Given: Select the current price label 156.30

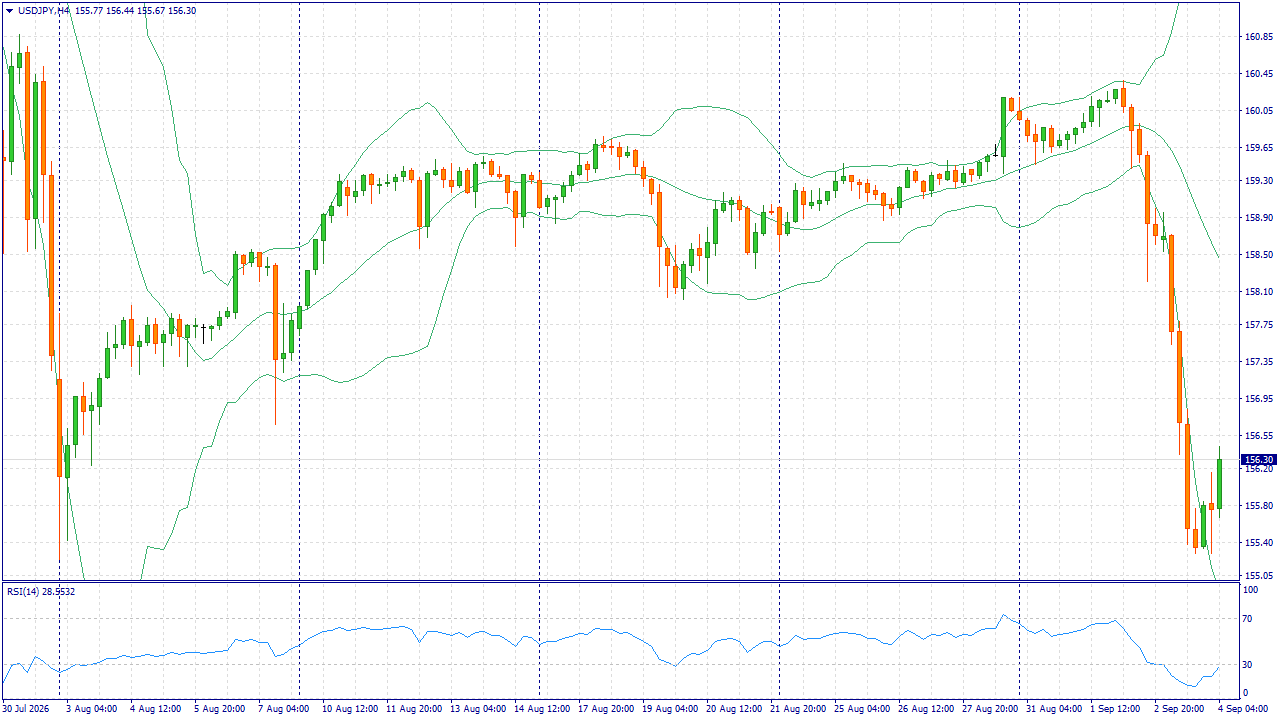Looking at the screenshot, I should pyautogui.click(x=1258, y=460).
